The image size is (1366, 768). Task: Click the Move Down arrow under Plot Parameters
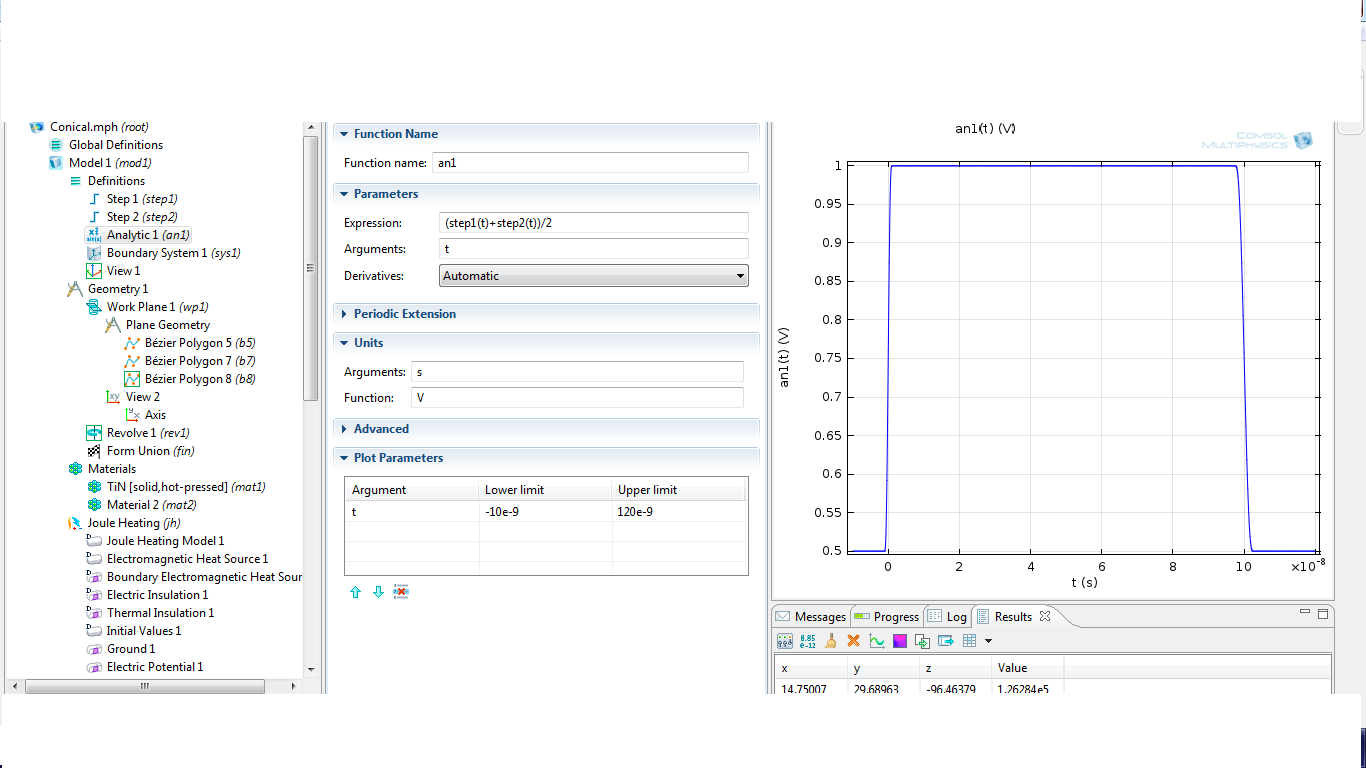tap(378, 592)
